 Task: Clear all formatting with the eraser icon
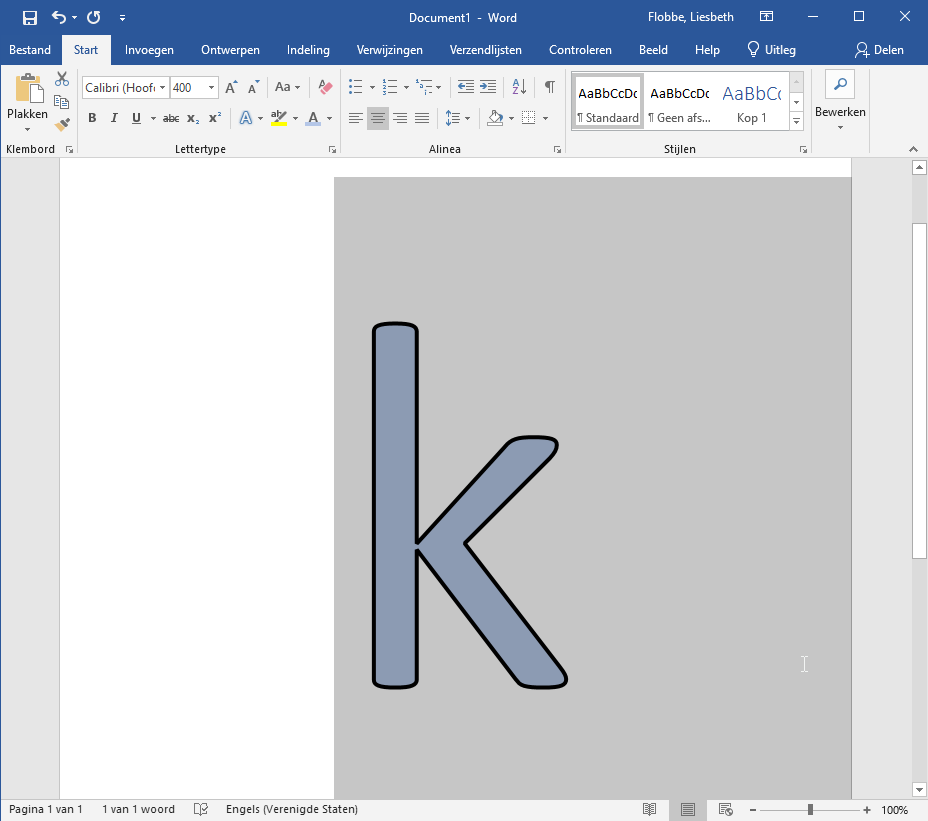(x=325, y=88)
